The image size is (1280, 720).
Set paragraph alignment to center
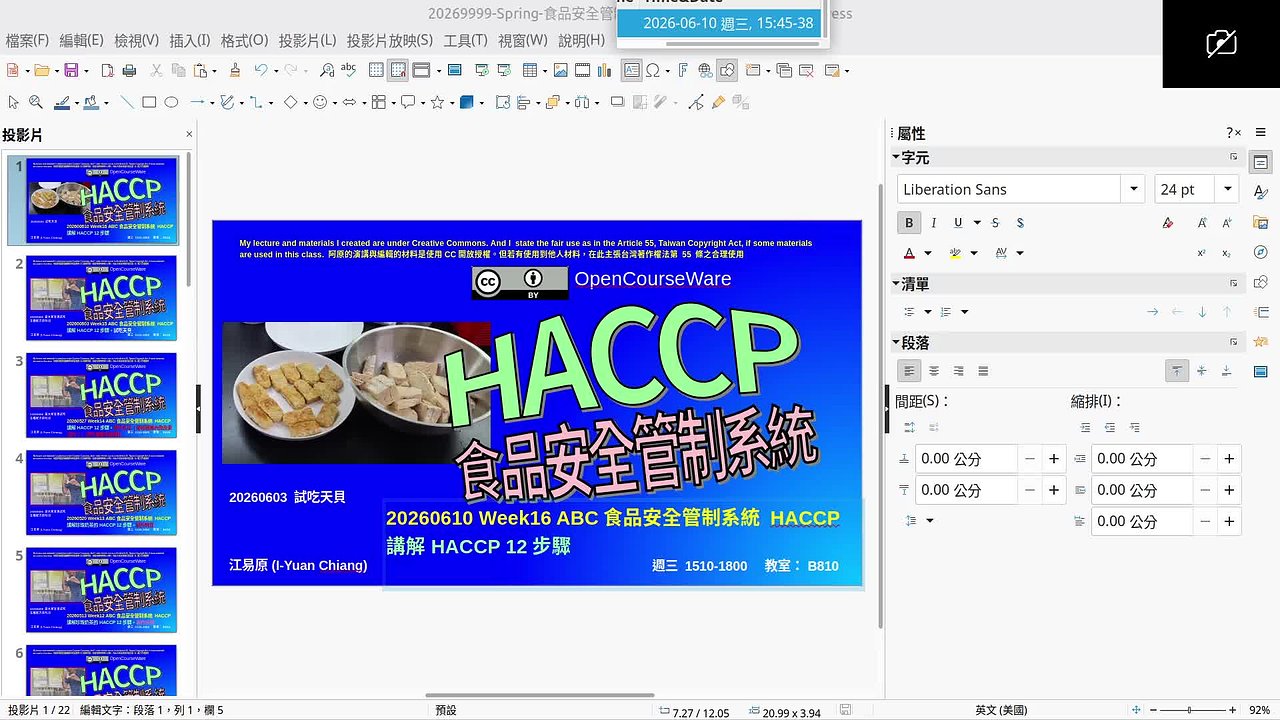pyautogui.click(x=934, y=371)
